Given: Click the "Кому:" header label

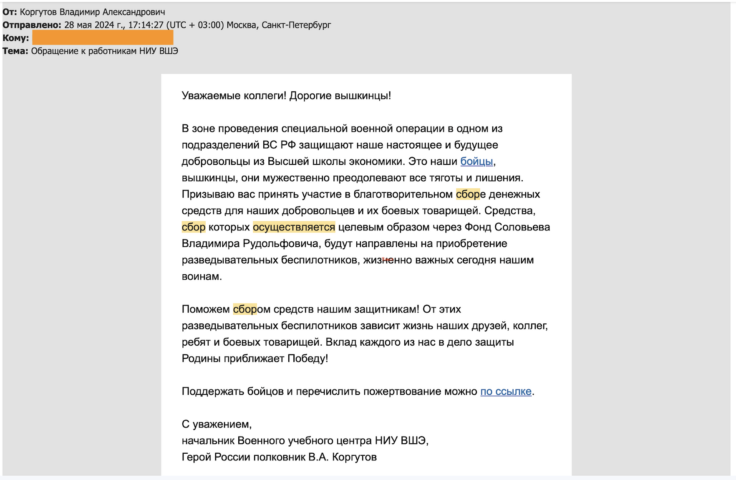Looking at the screenshot, I should coord(15,37).
